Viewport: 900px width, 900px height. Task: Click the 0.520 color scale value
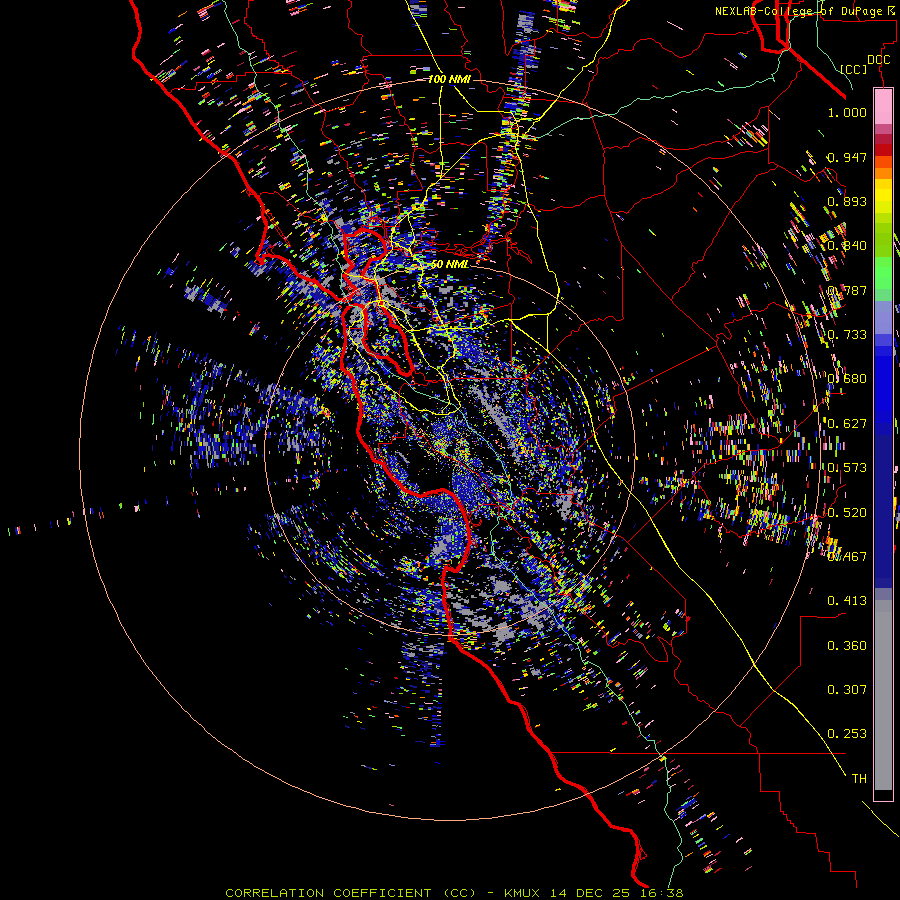[x=847, y=513]
